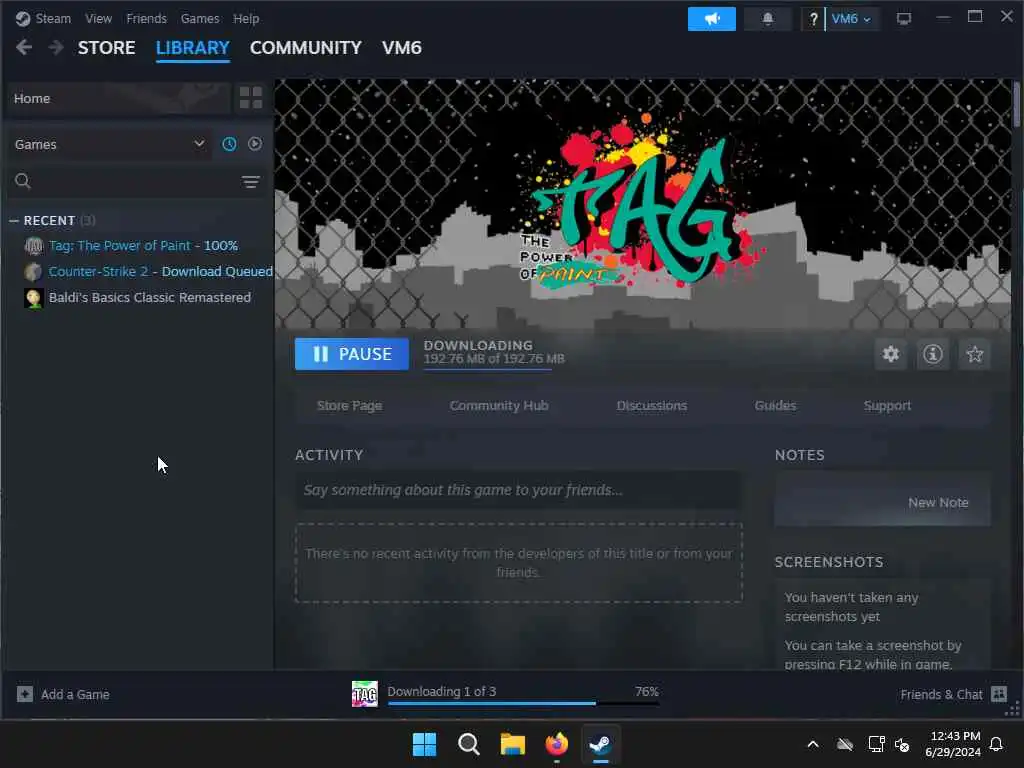Click TAG thumbnail in downloads bar
1024x768 pixels.
[364, 694]
